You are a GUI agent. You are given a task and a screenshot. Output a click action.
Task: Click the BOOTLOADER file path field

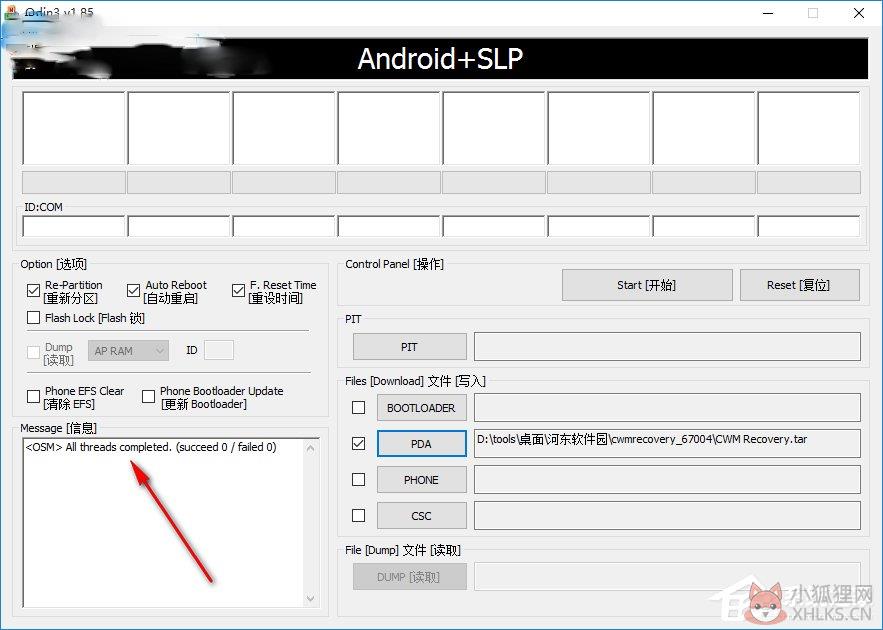tap(667, 408)
